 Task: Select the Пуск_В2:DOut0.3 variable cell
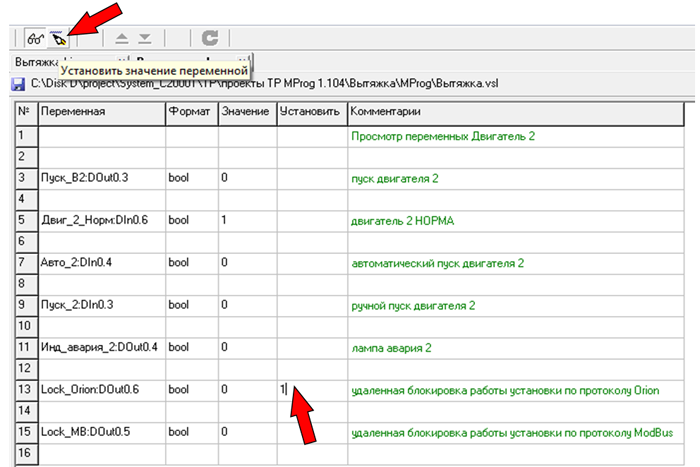pyautogui.click(x=100, y=177)
